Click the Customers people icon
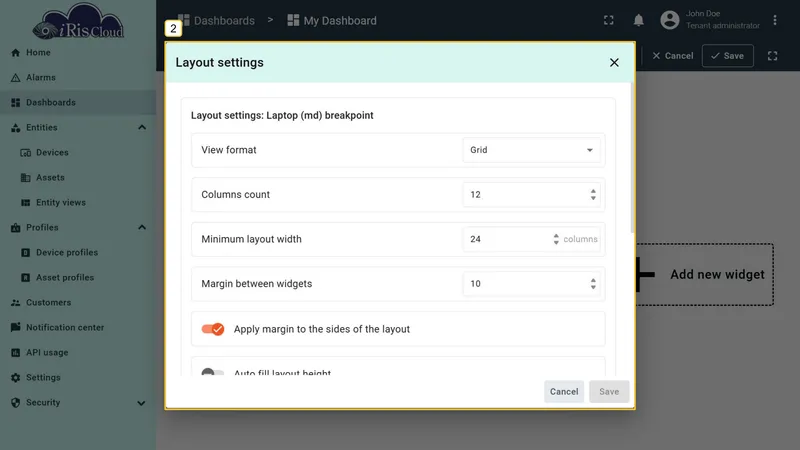Viewport: 800px width, 450px height. coord(15,303)
